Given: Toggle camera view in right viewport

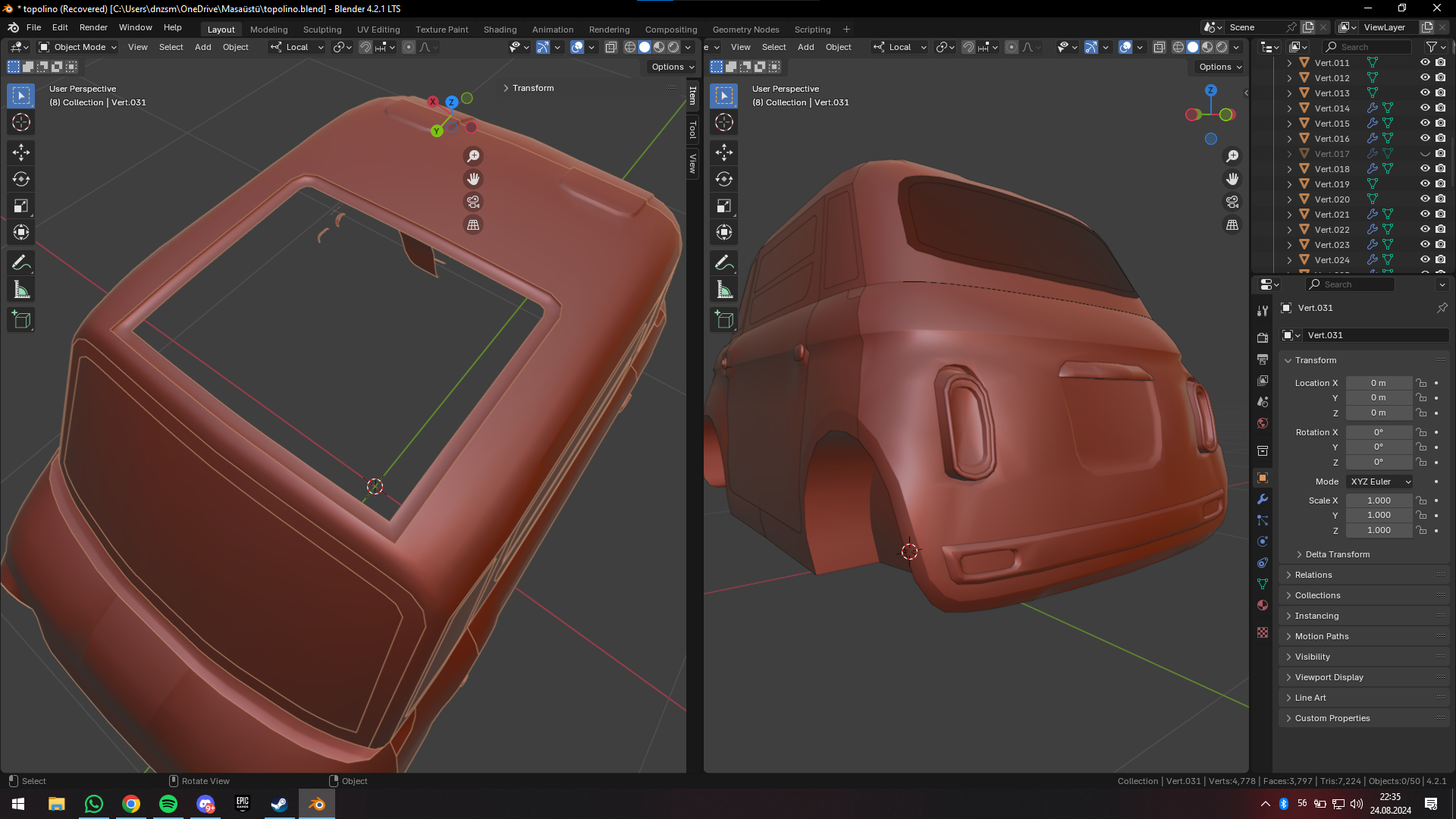Looking at the screenshot, I should point(1232,202).
